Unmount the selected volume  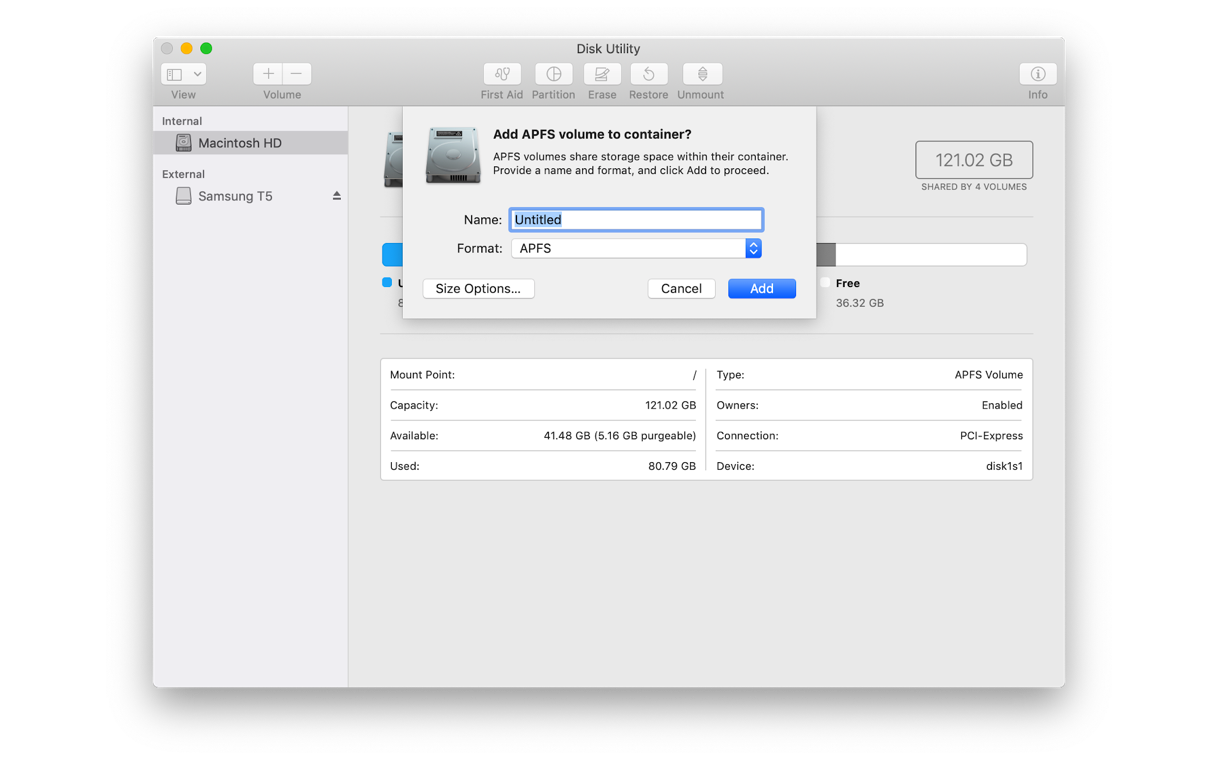point(702,74)
